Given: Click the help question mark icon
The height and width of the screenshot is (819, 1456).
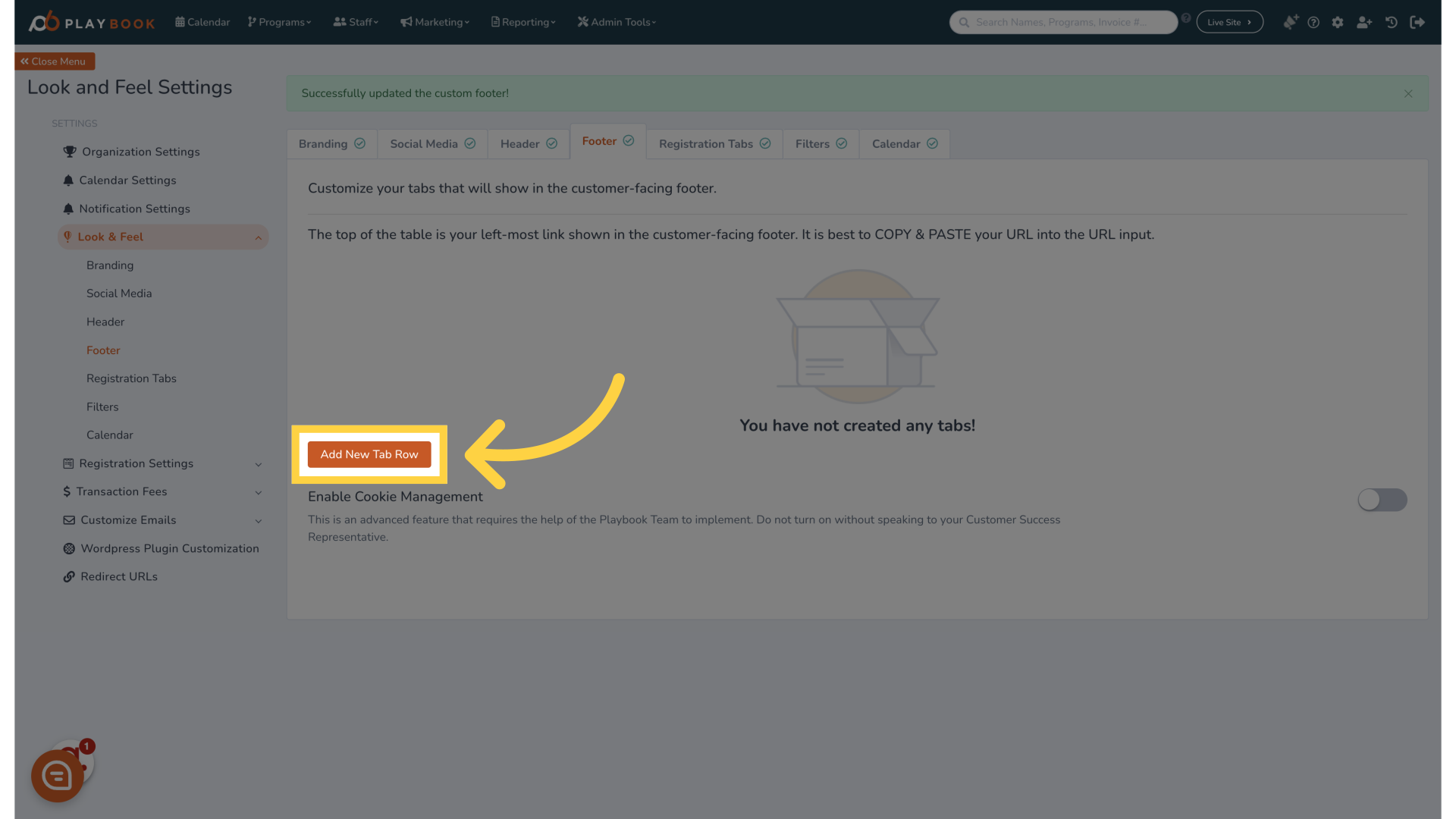Looking at the screenshot, I should 1313,22.
